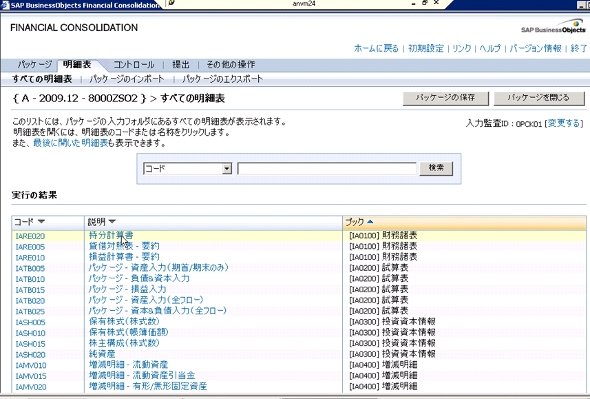This screenshot has width=590, height=399.
Task: Select [IA0300] 投資資本情報 book in IASH005 row
Action: click(x=392, y=321)
